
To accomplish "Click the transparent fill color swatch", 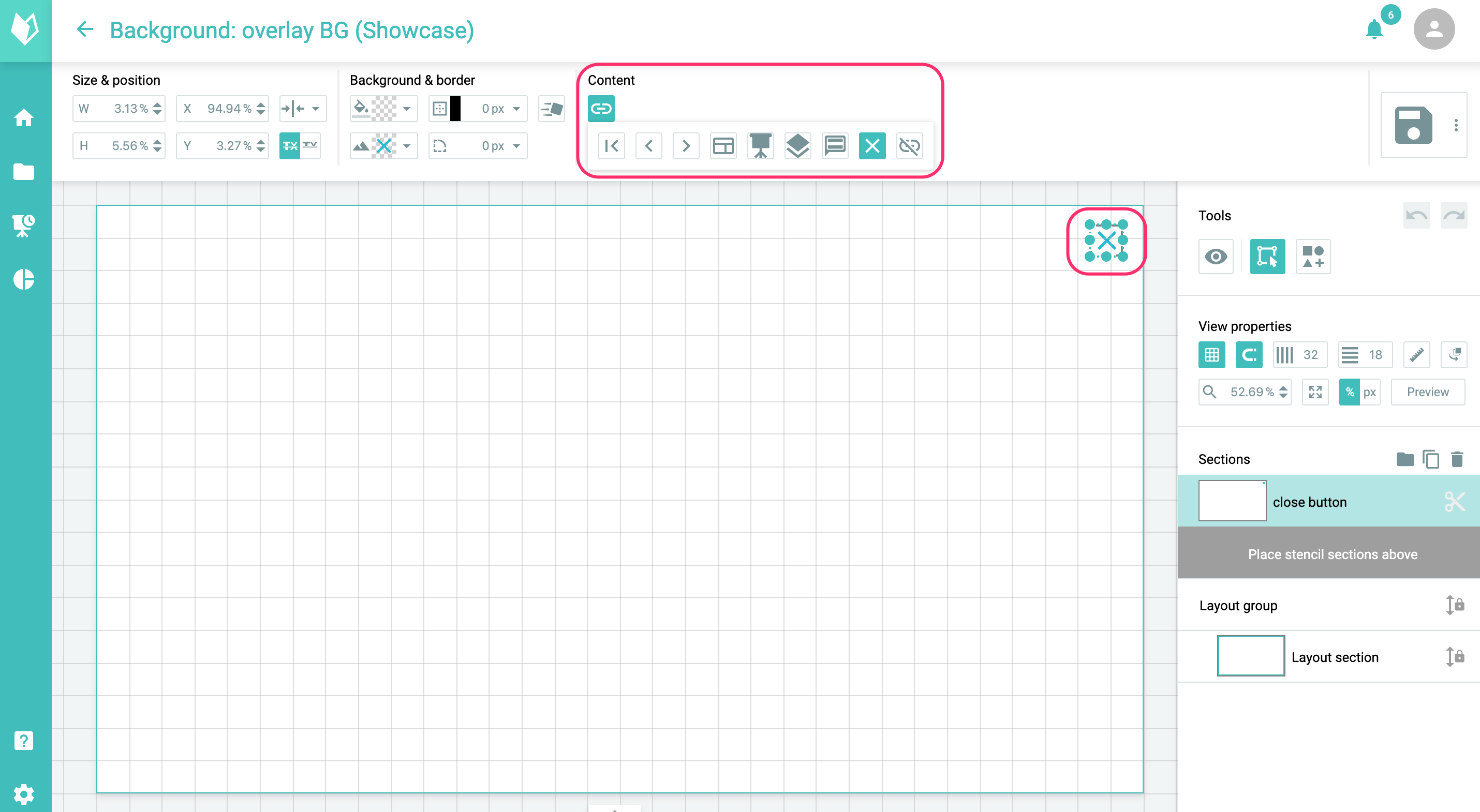I will pyautogui.click(x=384, y=109).
